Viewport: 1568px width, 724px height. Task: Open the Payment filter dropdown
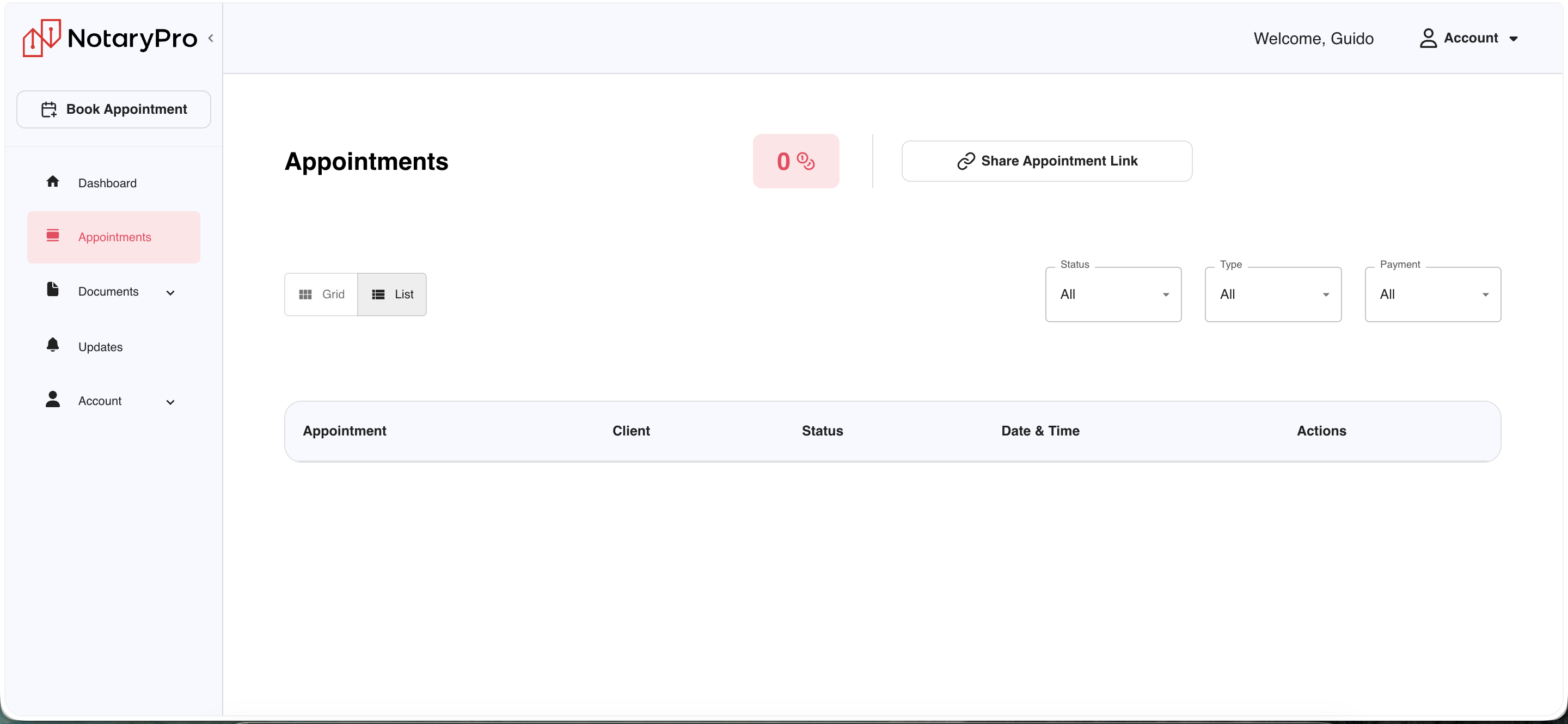pyautogui.click(x=1433, y=294)
